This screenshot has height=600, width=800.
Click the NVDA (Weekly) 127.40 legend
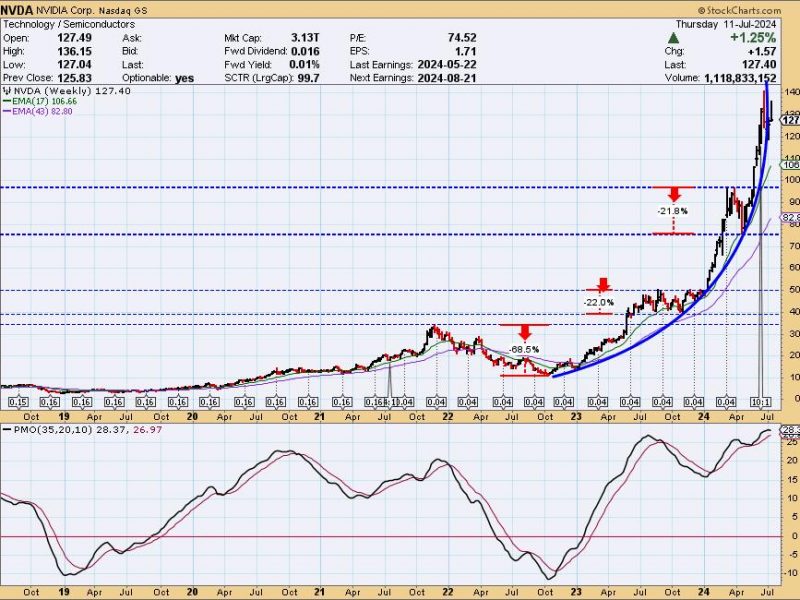point(72,91)
